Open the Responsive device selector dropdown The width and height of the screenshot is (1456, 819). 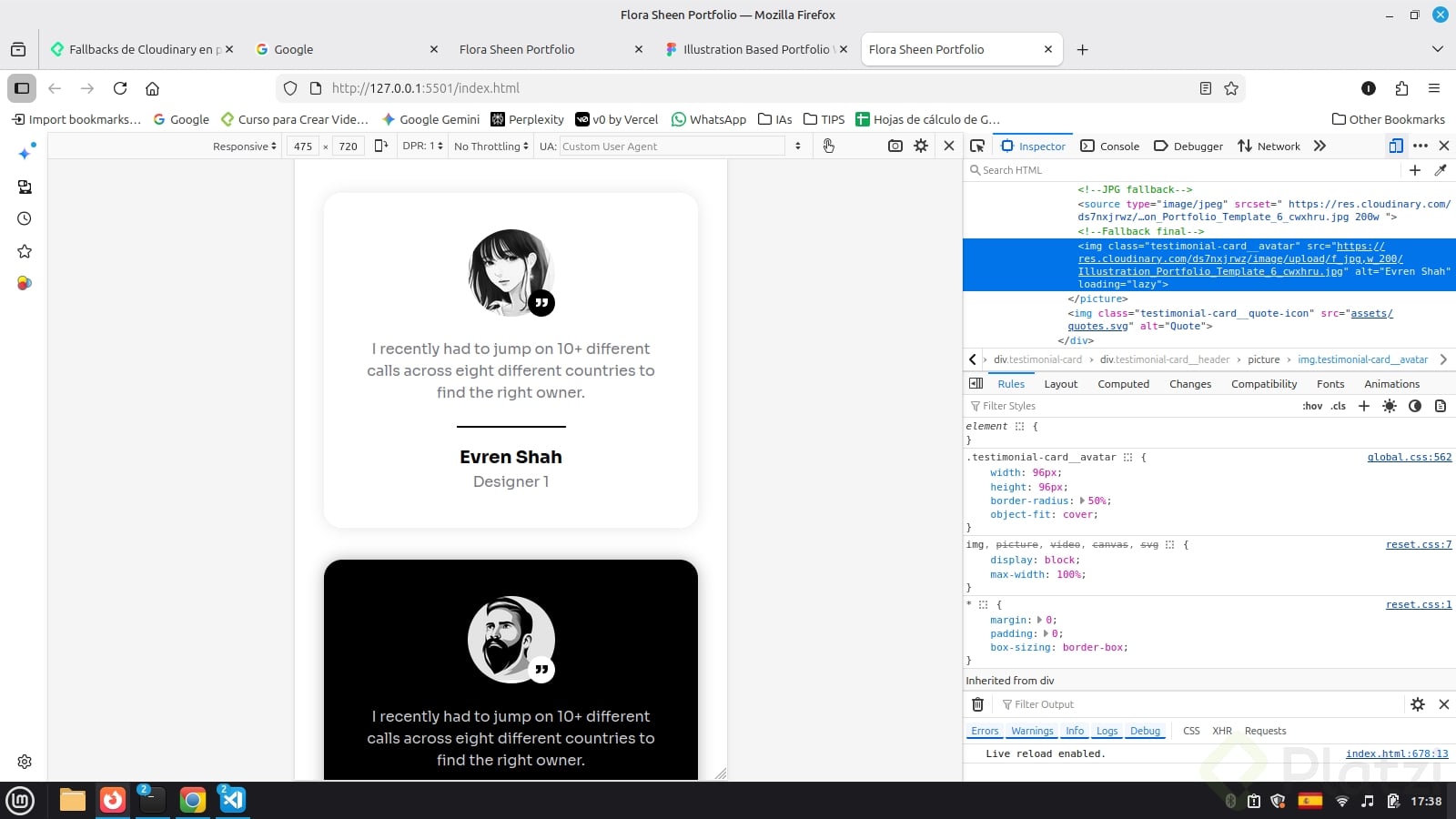click(244, 146)
